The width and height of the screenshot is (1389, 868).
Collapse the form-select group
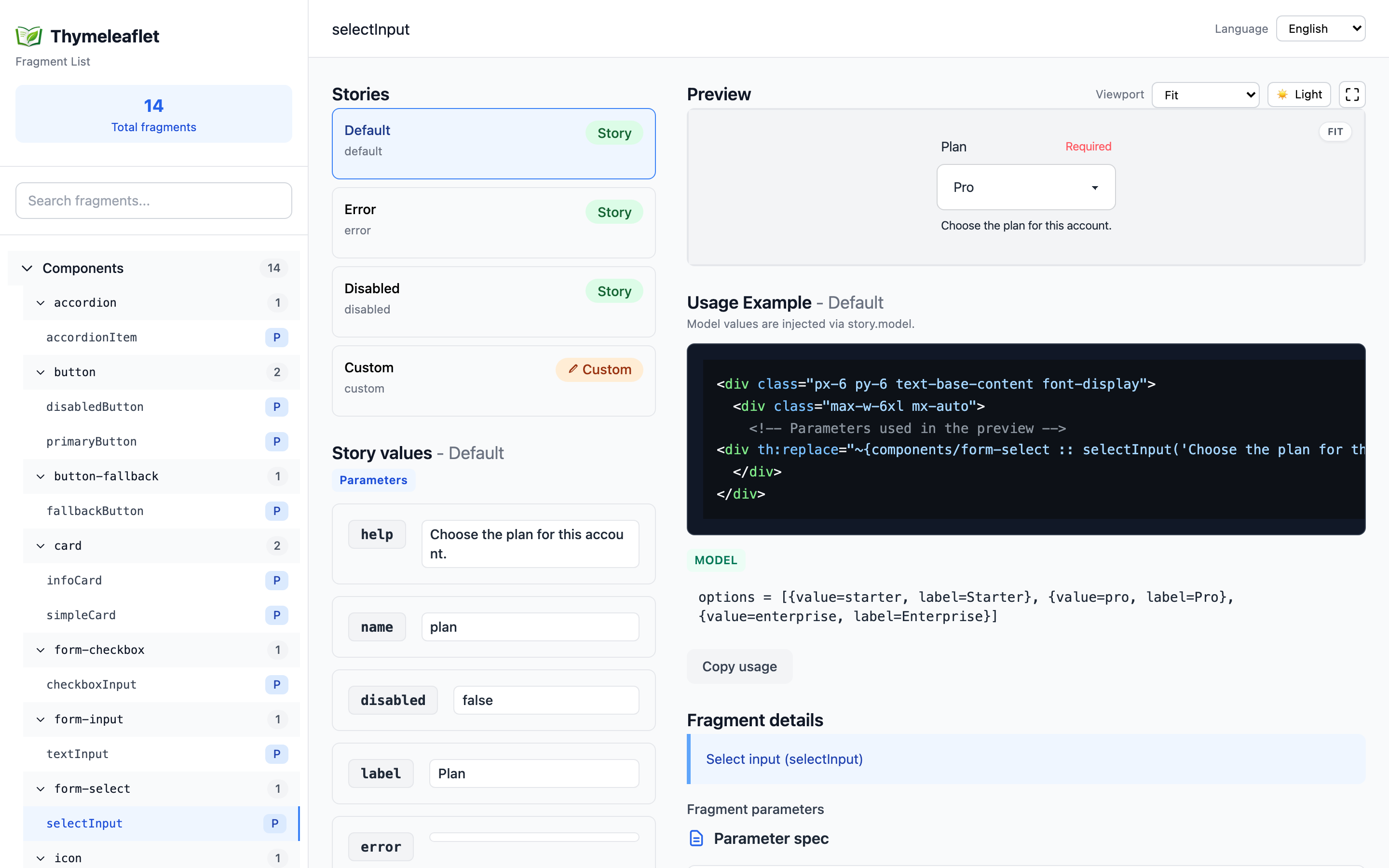[40, 789]
